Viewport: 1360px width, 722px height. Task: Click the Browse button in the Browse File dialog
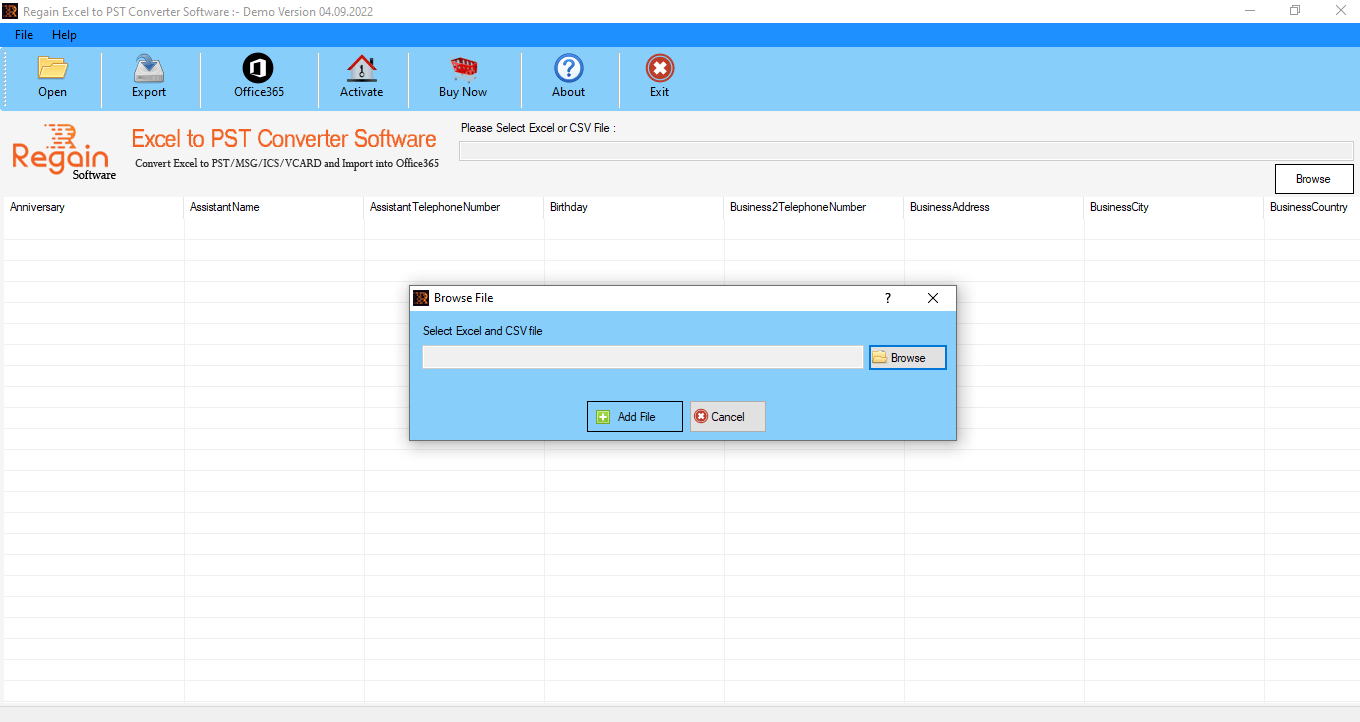pyautogui.click(x=907, y=356)
